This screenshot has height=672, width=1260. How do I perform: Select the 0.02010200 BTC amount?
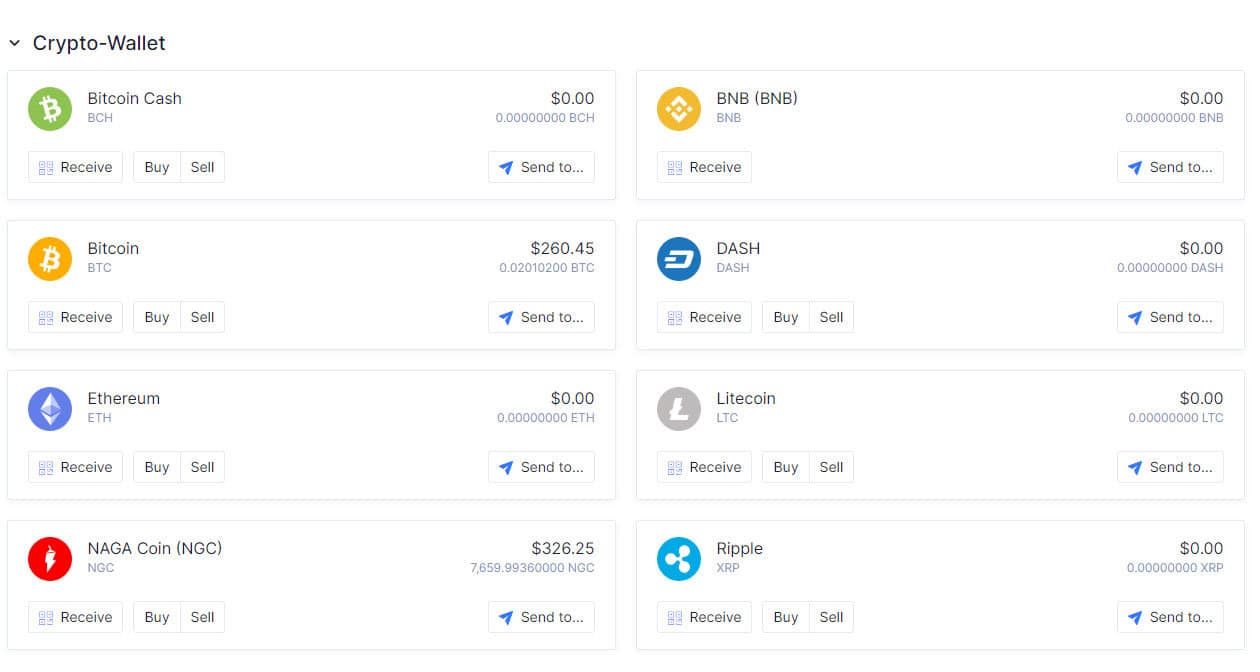tap(547, 268)
